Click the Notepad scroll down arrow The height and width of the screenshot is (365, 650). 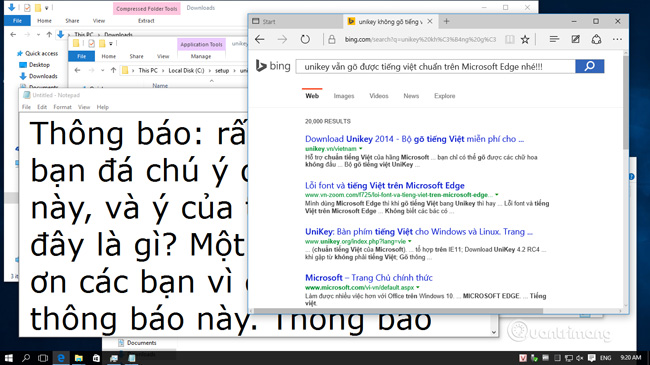click(x=494, y=332)
